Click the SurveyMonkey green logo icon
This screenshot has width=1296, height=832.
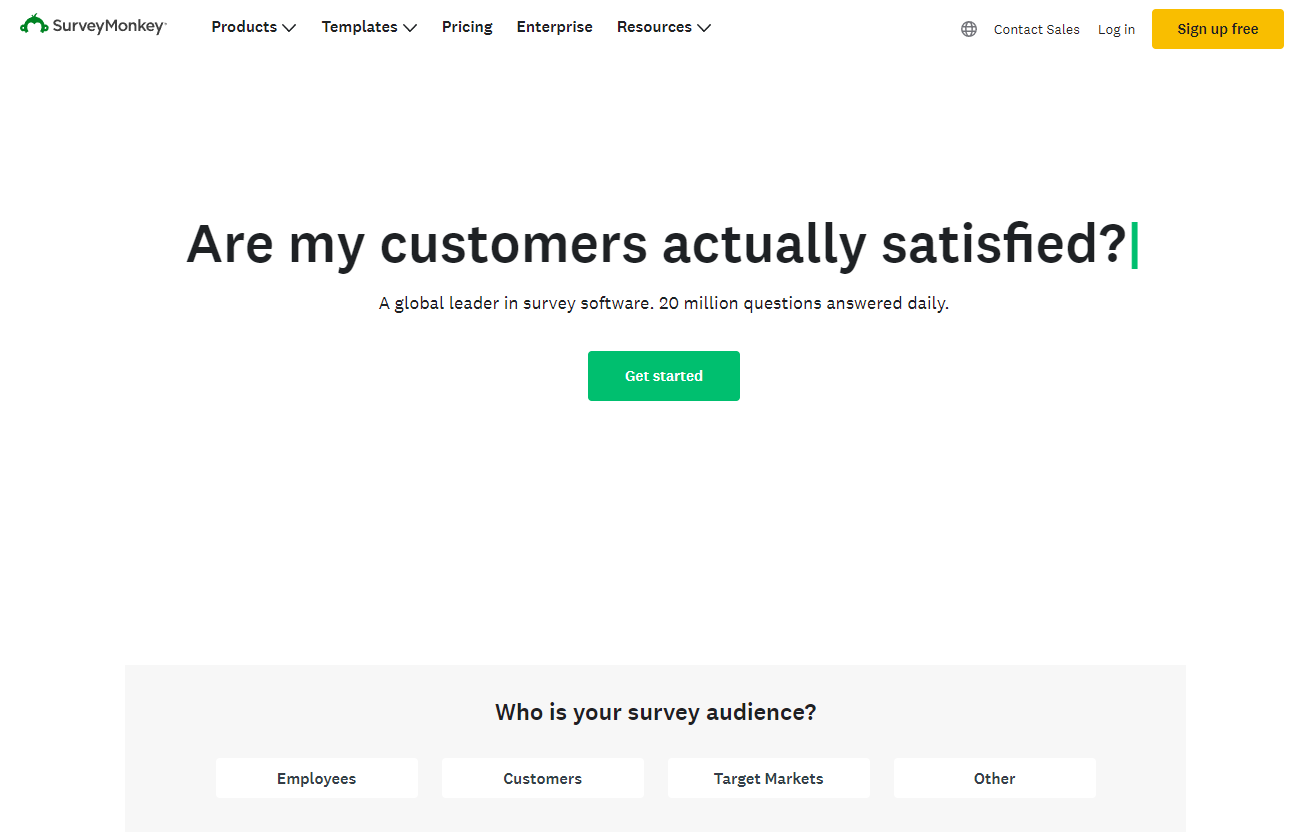coord(34,24)
